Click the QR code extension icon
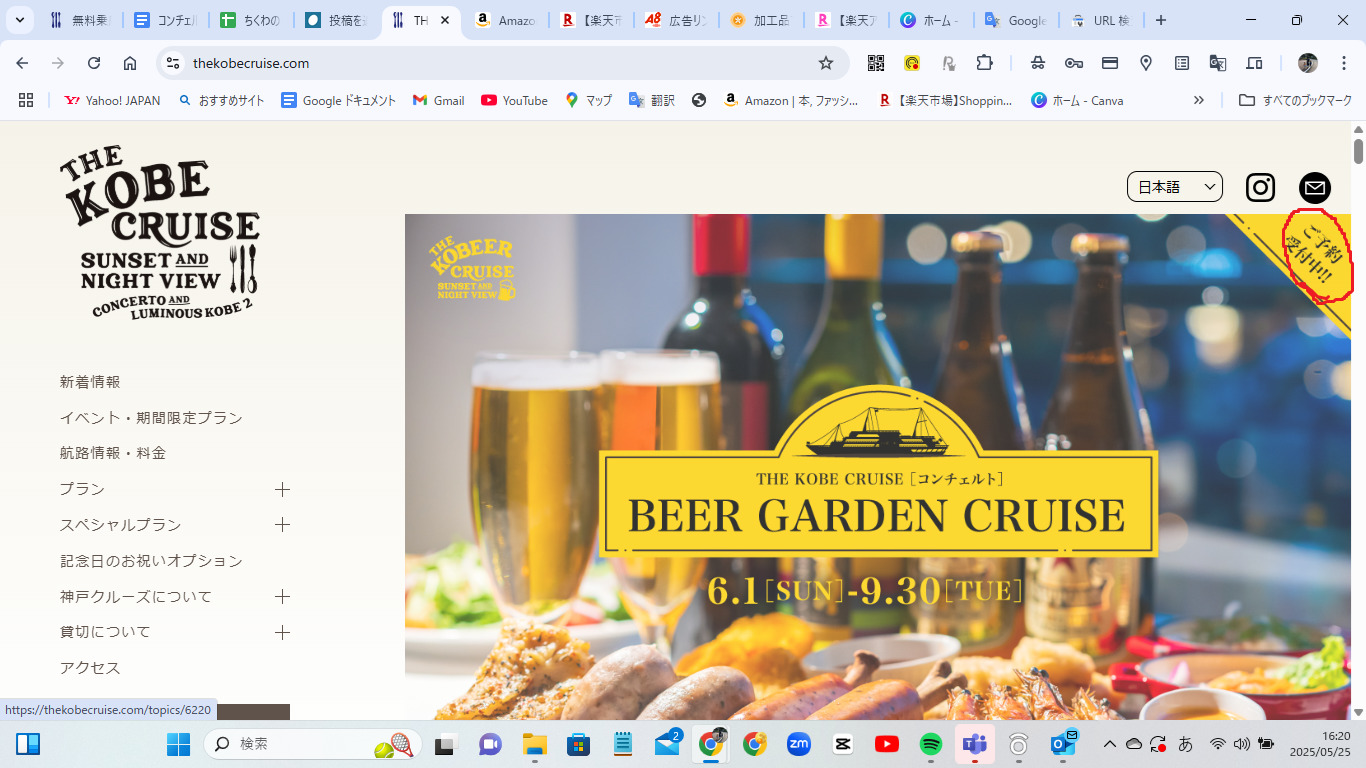Viewport: 1366px width, 768px height. [876, 63]
